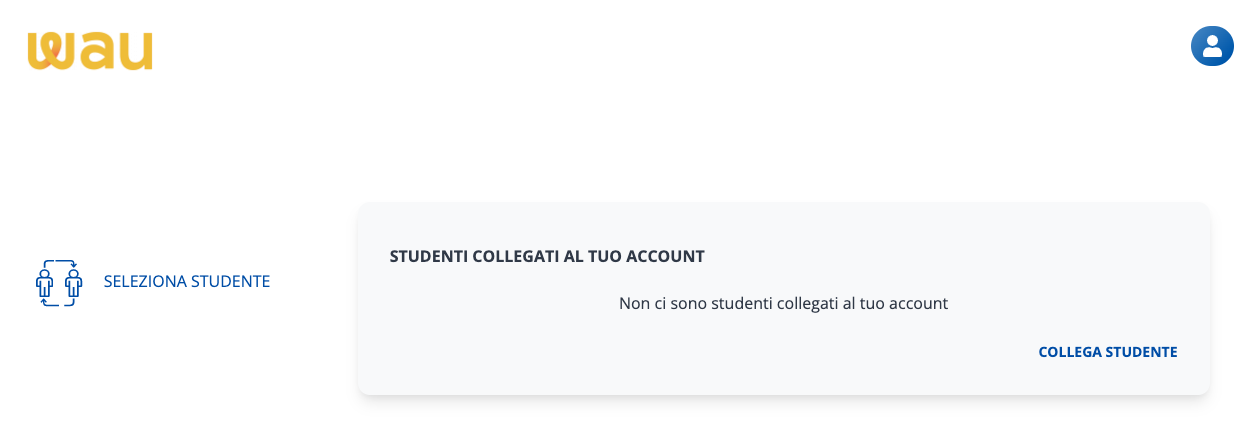Click the top arrow of the student-switch icon

coord(58,263)
